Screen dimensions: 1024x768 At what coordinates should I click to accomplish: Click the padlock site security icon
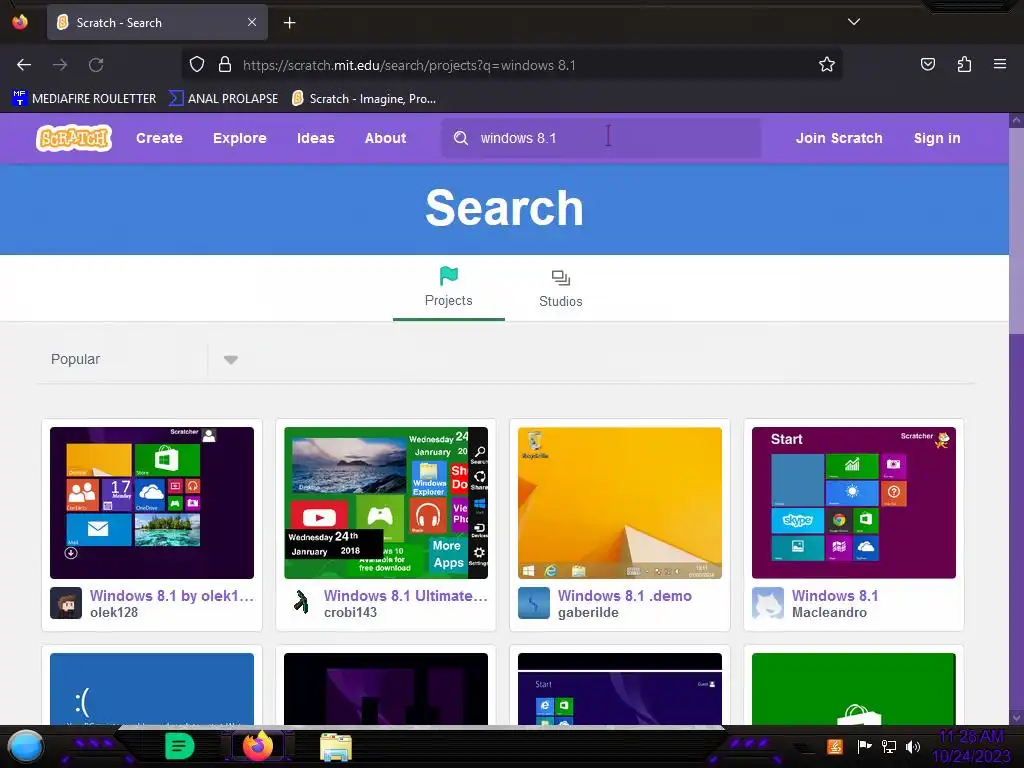click(225, 64)
